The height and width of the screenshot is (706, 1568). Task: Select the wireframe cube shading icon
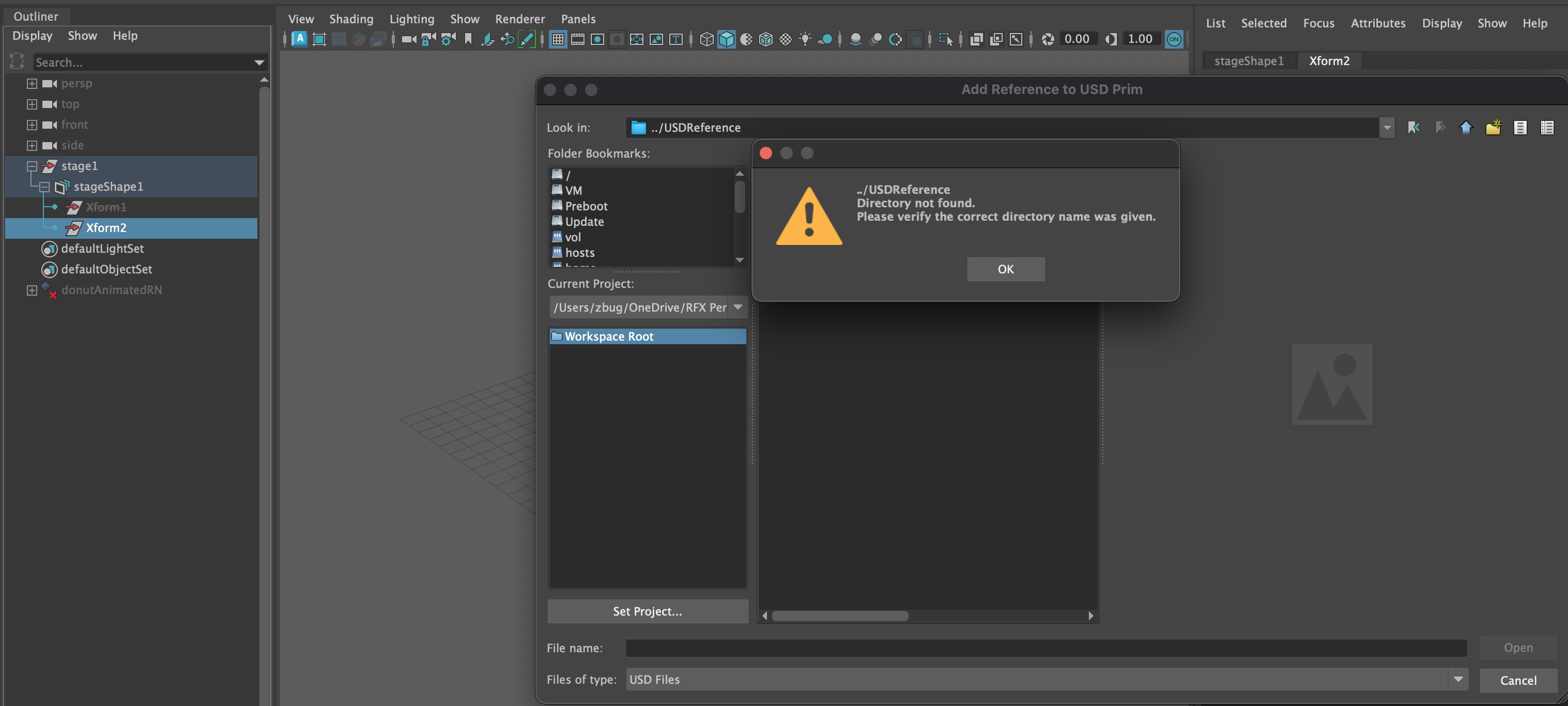pos(706,40)
